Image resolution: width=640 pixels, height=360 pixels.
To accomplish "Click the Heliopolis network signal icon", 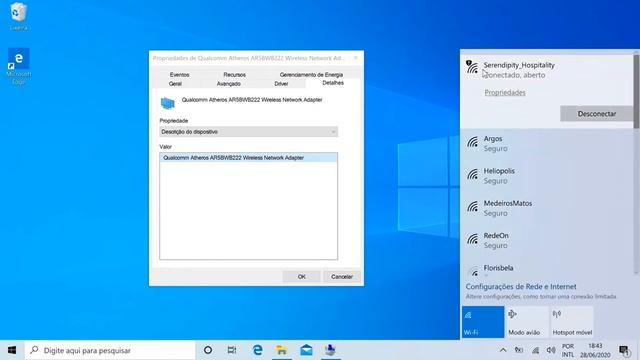I will [473, 174].
